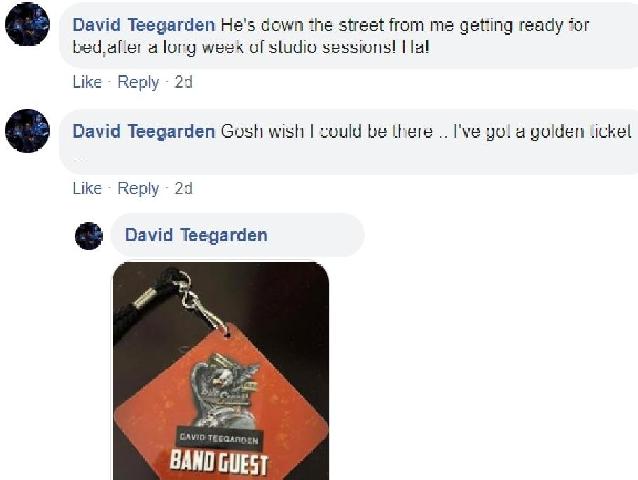The image size is (638, 480).
Task: Open David Teegarden's name on the golden ticket comment
Action: [x=144, y=132]
